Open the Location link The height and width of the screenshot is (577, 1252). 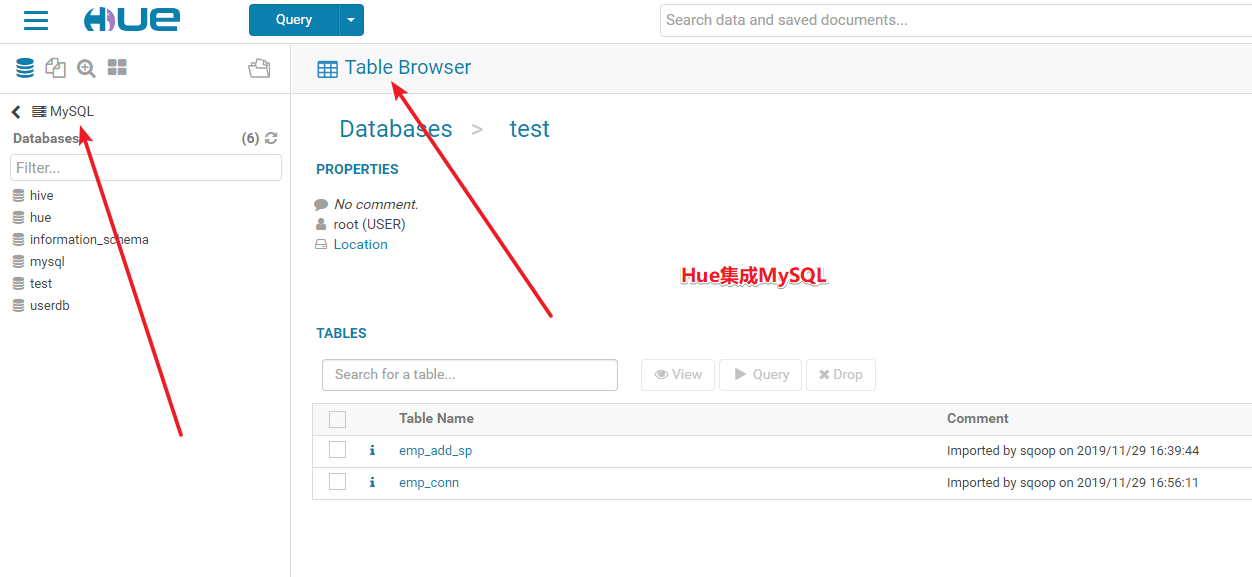pos(361,245)
